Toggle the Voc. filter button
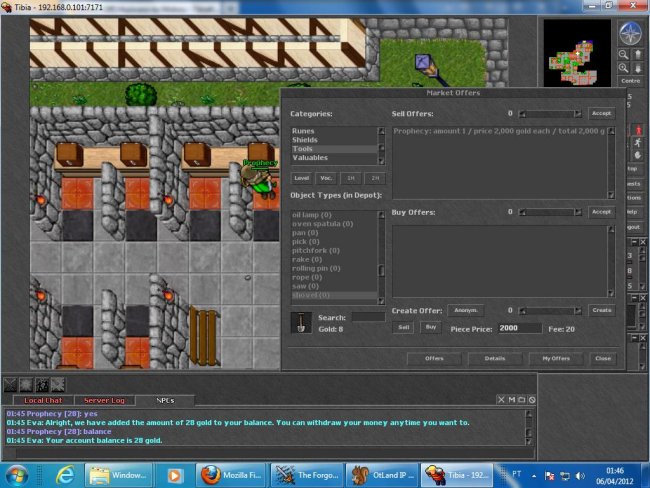 [326, 178]
